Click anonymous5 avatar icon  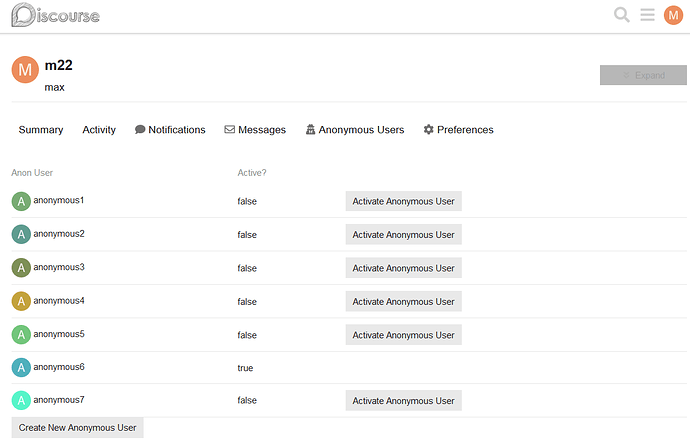[21, 335]
